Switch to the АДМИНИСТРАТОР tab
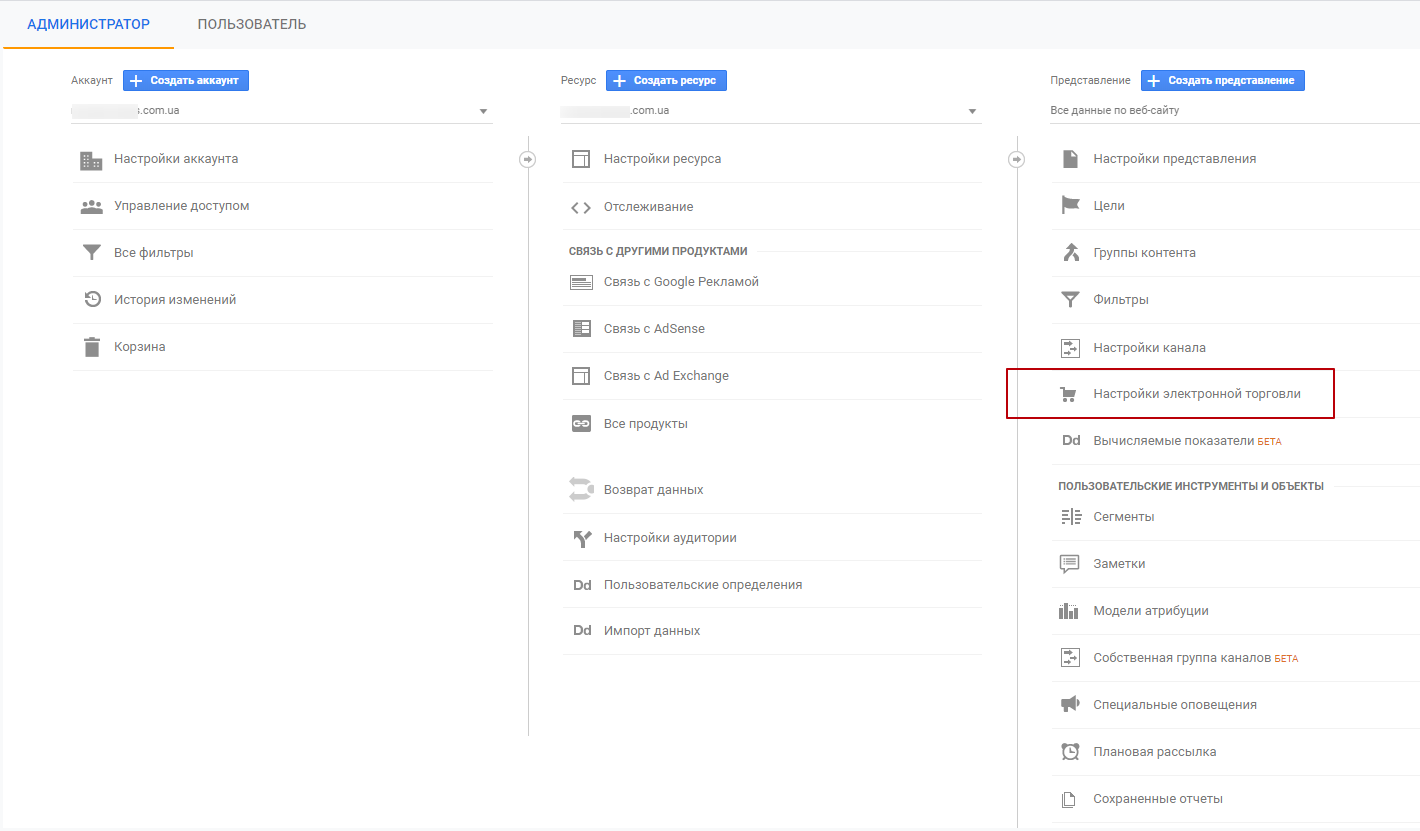 (x=89, y=24)
